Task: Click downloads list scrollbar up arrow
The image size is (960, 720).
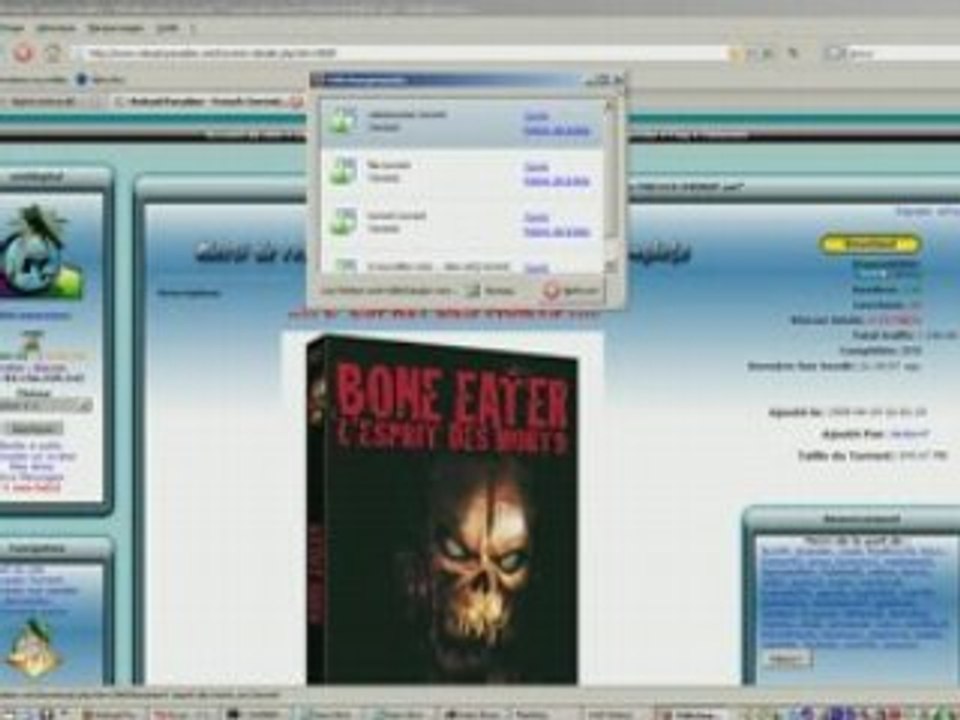Action: coord(610,105)
